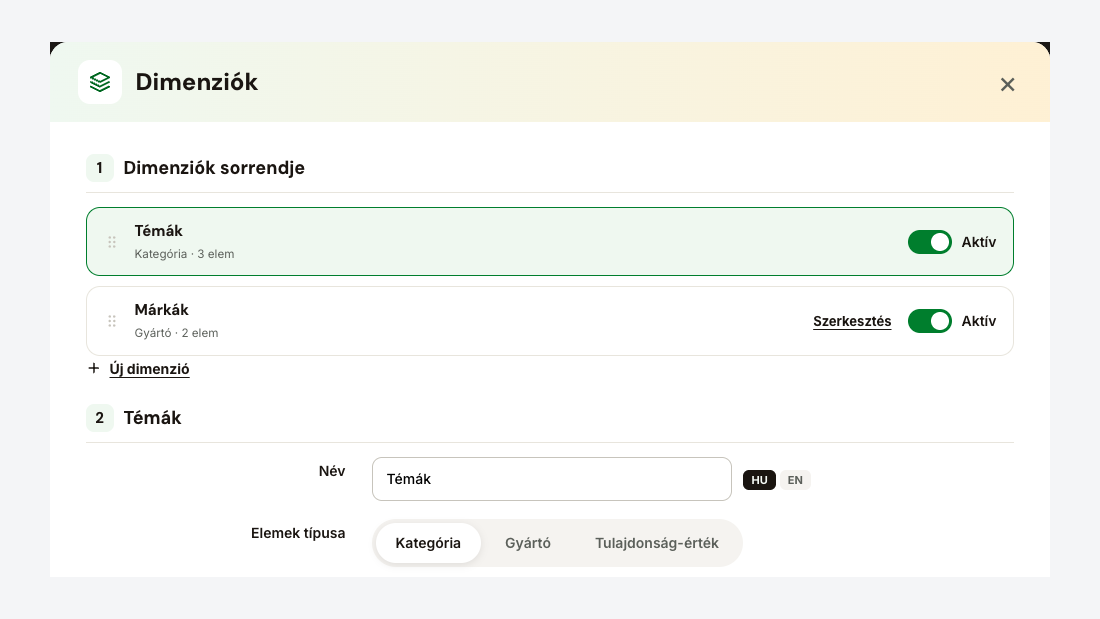Grab the Márkák row drag handle
Screen dimensions: 1100x619
[112, 321]
